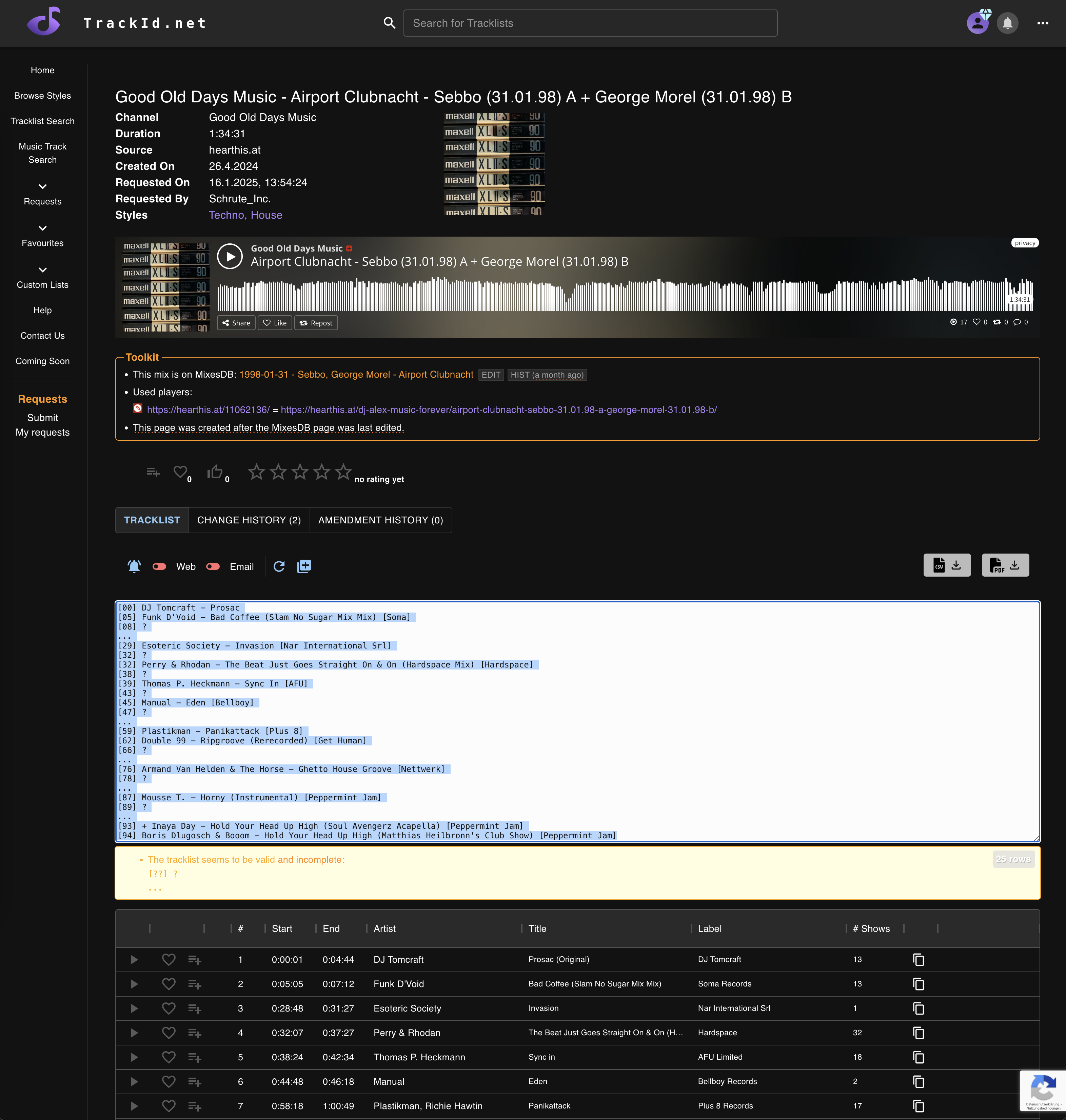This screenshot has width=1066, height=1120.
Task: Open Browse Styles in sidebar
Action: tap(43, 96)
